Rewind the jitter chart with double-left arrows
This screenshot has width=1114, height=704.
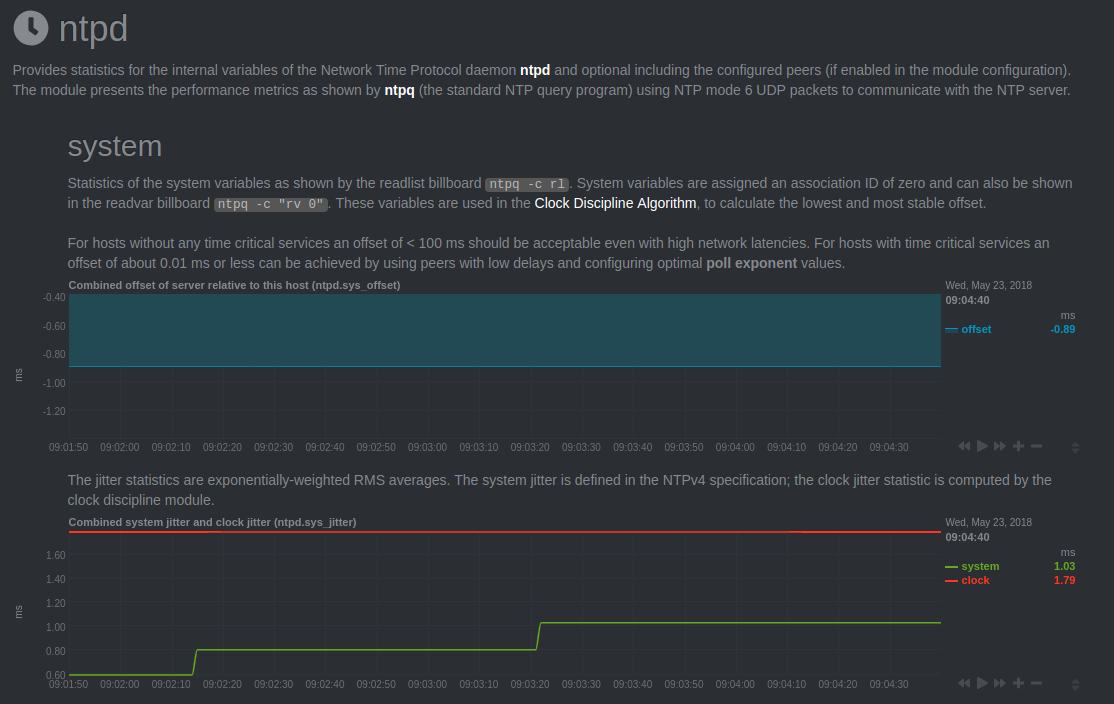963,683
